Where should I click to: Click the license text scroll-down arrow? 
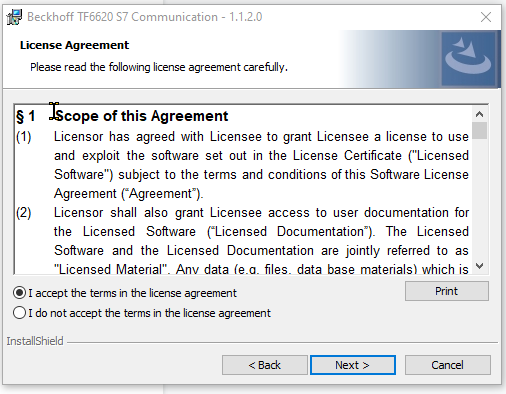pyautogui.click(x=480, y=266)
